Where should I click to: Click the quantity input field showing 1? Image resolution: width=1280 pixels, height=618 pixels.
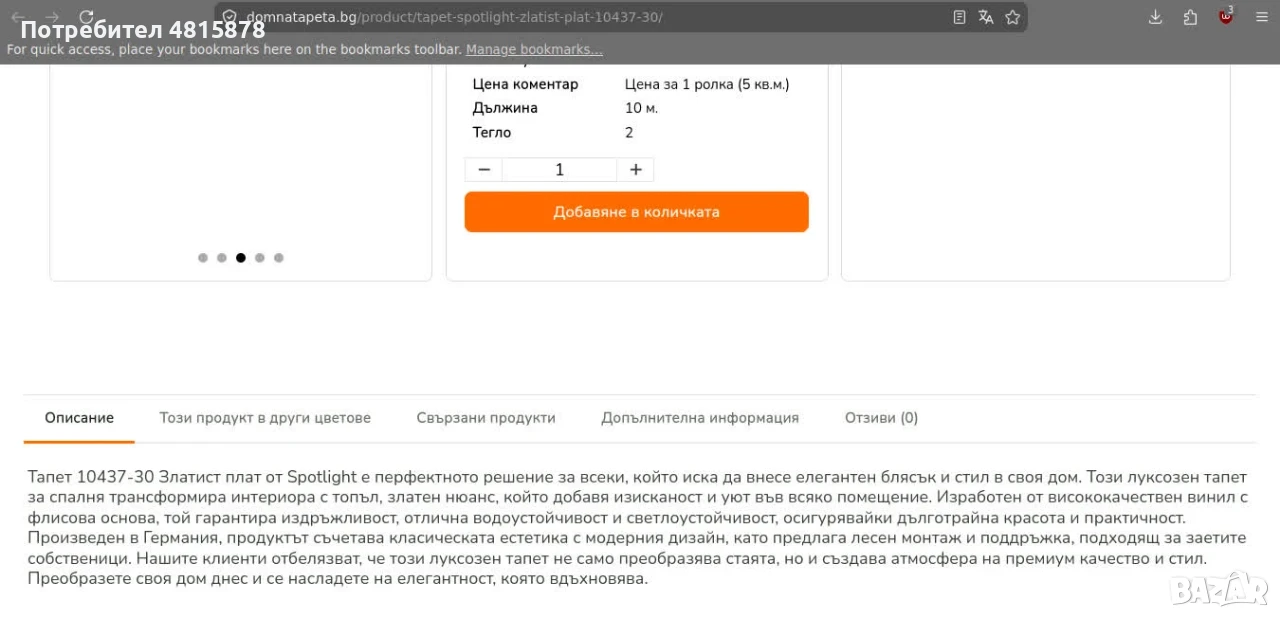[559, 170]
